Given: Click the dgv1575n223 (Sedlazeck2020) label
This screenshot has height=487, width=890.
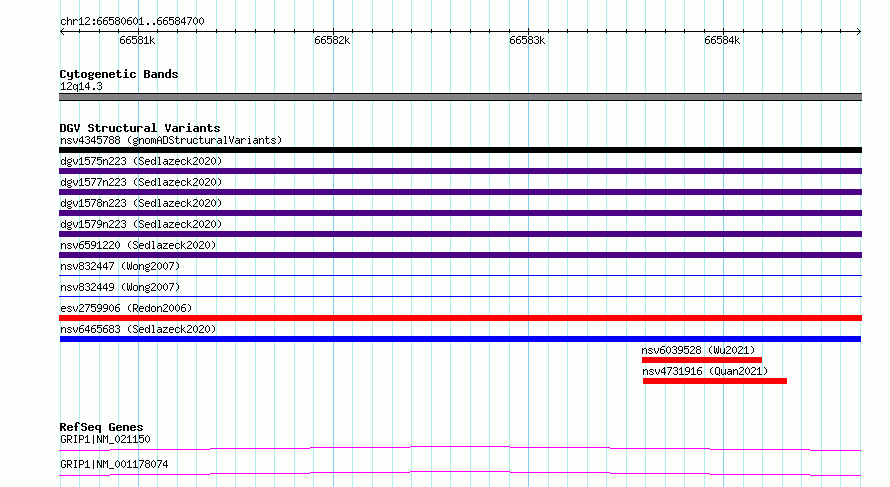Looking at the screenshot, I should pyautogui.click(x=141, y=161).
